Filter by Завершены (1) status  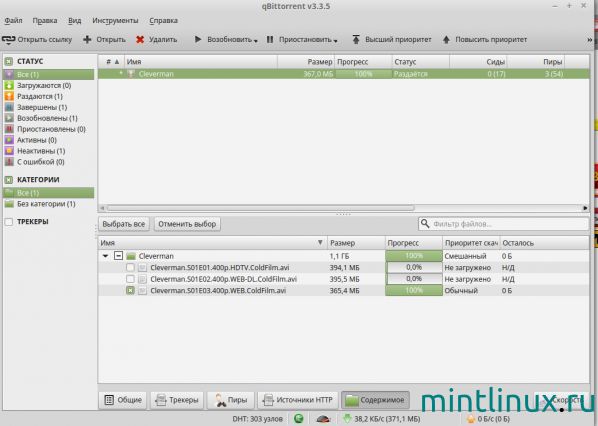48,107
